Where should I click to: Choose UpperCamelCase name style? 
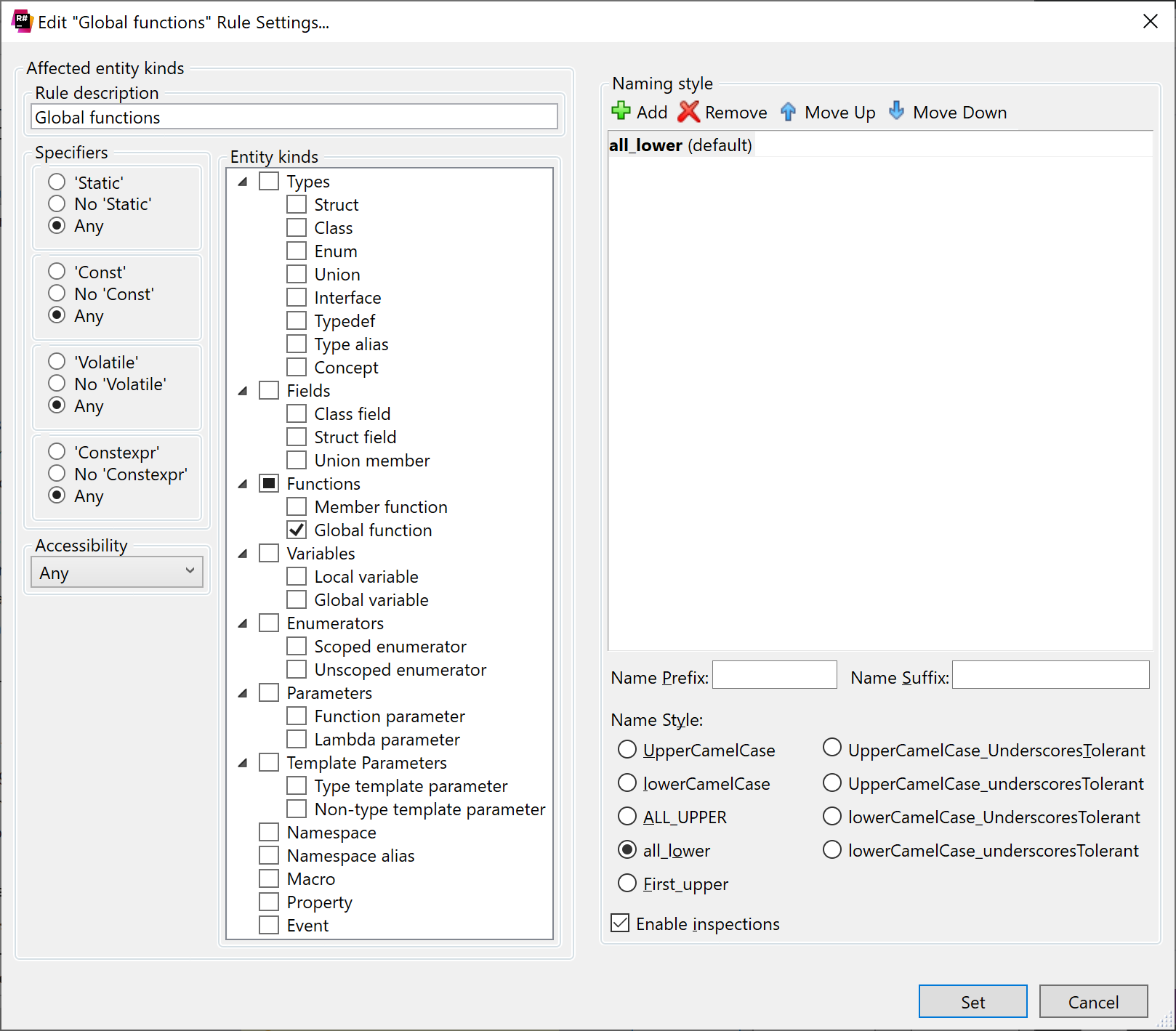(x=627, y=749)
